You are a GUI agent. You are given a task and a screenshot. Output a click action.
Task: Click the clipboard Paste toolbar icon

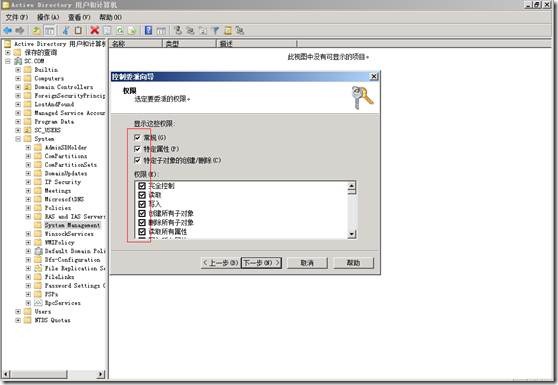click(x=78, y=31)
